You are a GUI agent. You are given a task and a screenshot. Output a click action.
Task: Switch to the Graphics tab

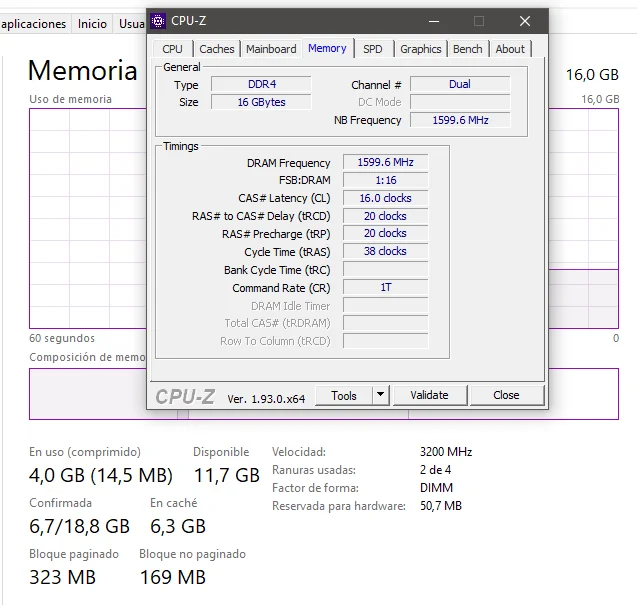[420, 49]
